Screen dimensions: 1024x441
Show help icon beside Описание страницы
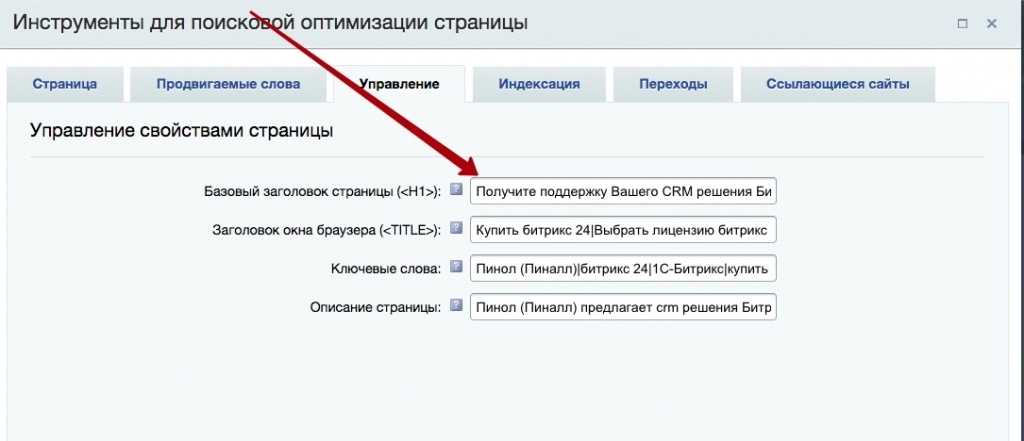(x=456, y=305)
